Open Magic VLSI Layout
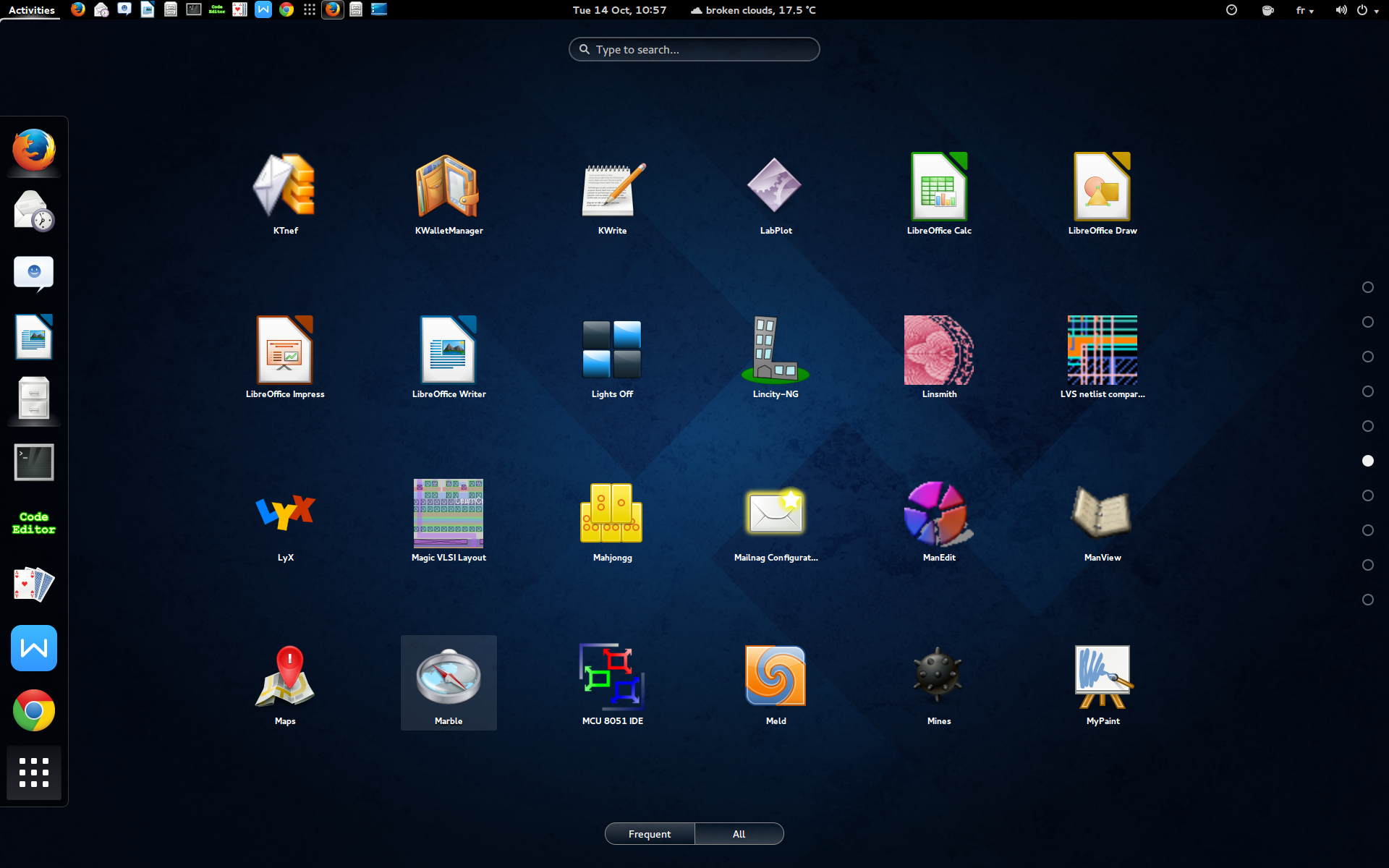The height and width of the screenshot is (868, 1389). pyautogui.click(x=449, y=520)
